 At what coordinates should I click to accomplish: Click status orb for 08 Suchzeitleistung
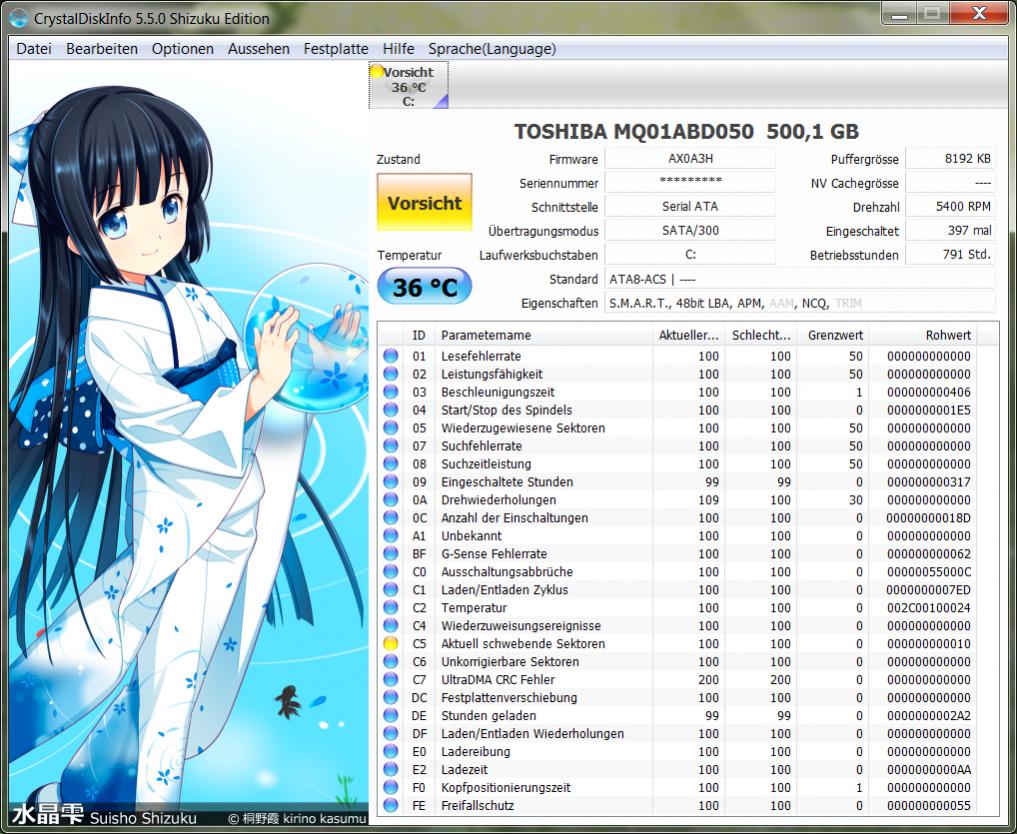click(390, 464)
